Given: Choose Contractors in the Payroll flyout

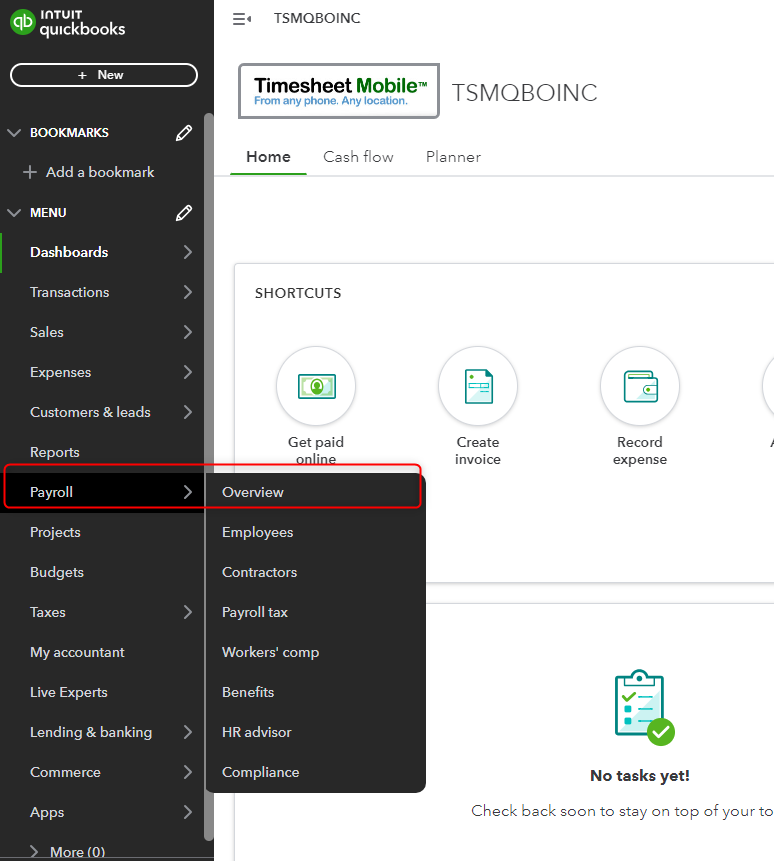Looking at the screenshot, I should click(259, 572).
